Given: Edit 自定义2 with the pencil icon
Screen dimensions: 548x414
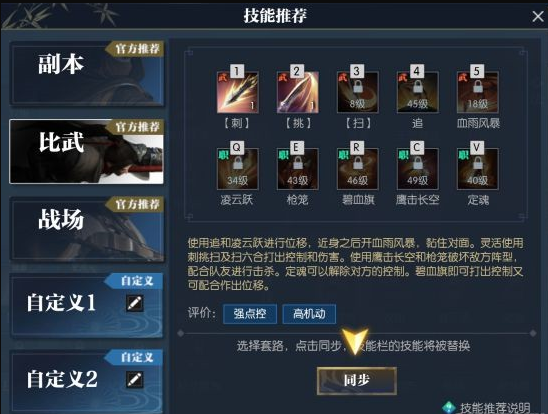Looking at the screenshot, I should pyautogui.click(x=135, y=379).
